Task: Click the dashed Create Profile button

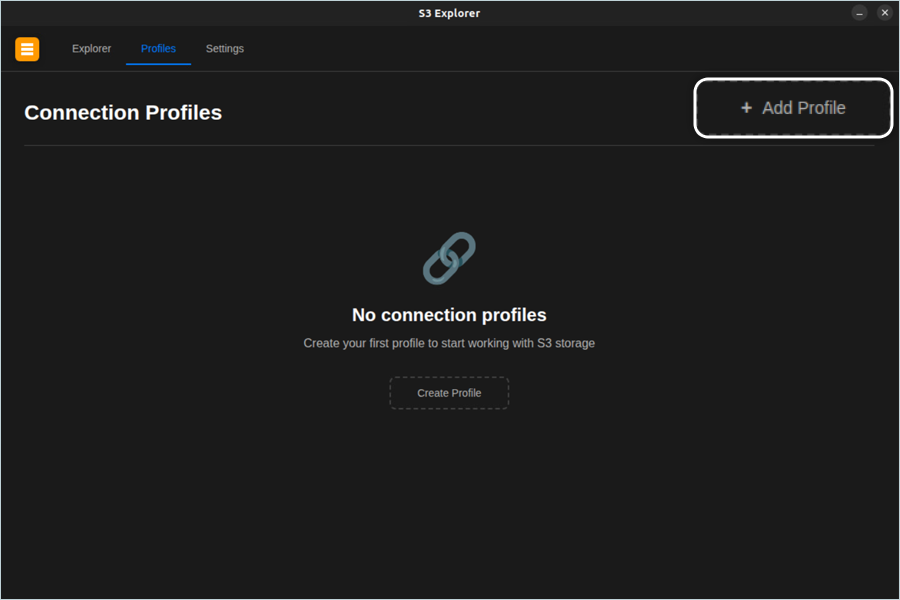Action: (449, 393)
